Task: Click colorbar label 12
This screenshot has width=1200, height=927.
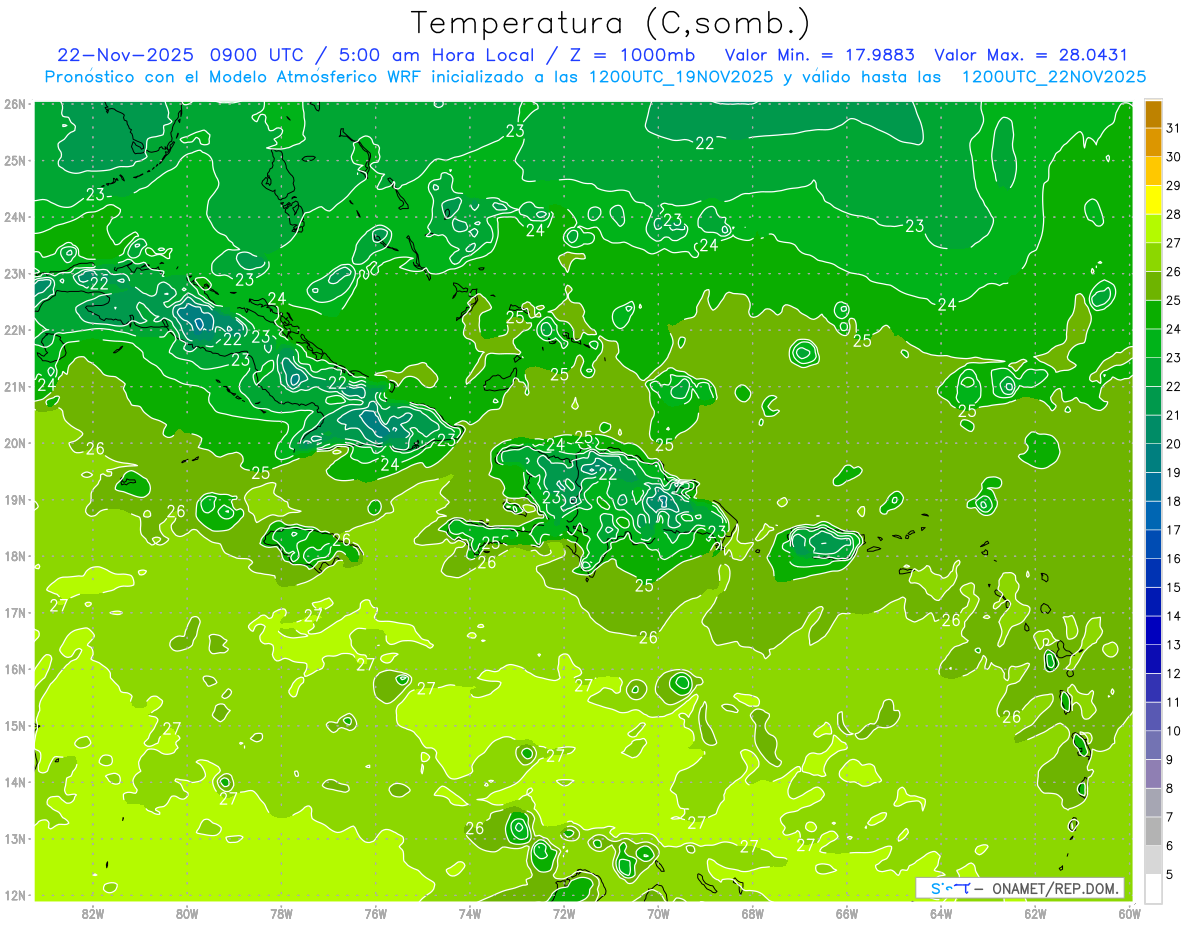Action: (x=1173, y=673)
